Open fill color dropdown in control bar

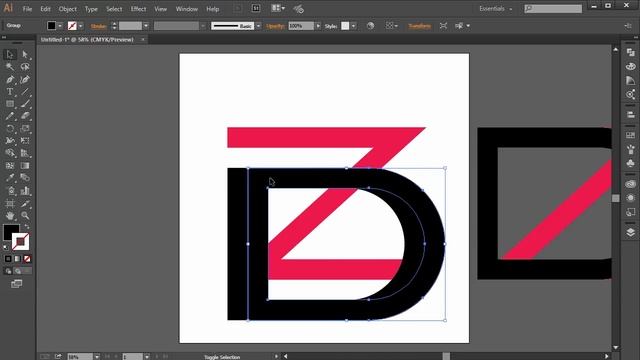pyautogui.click(x=60, y=26)
